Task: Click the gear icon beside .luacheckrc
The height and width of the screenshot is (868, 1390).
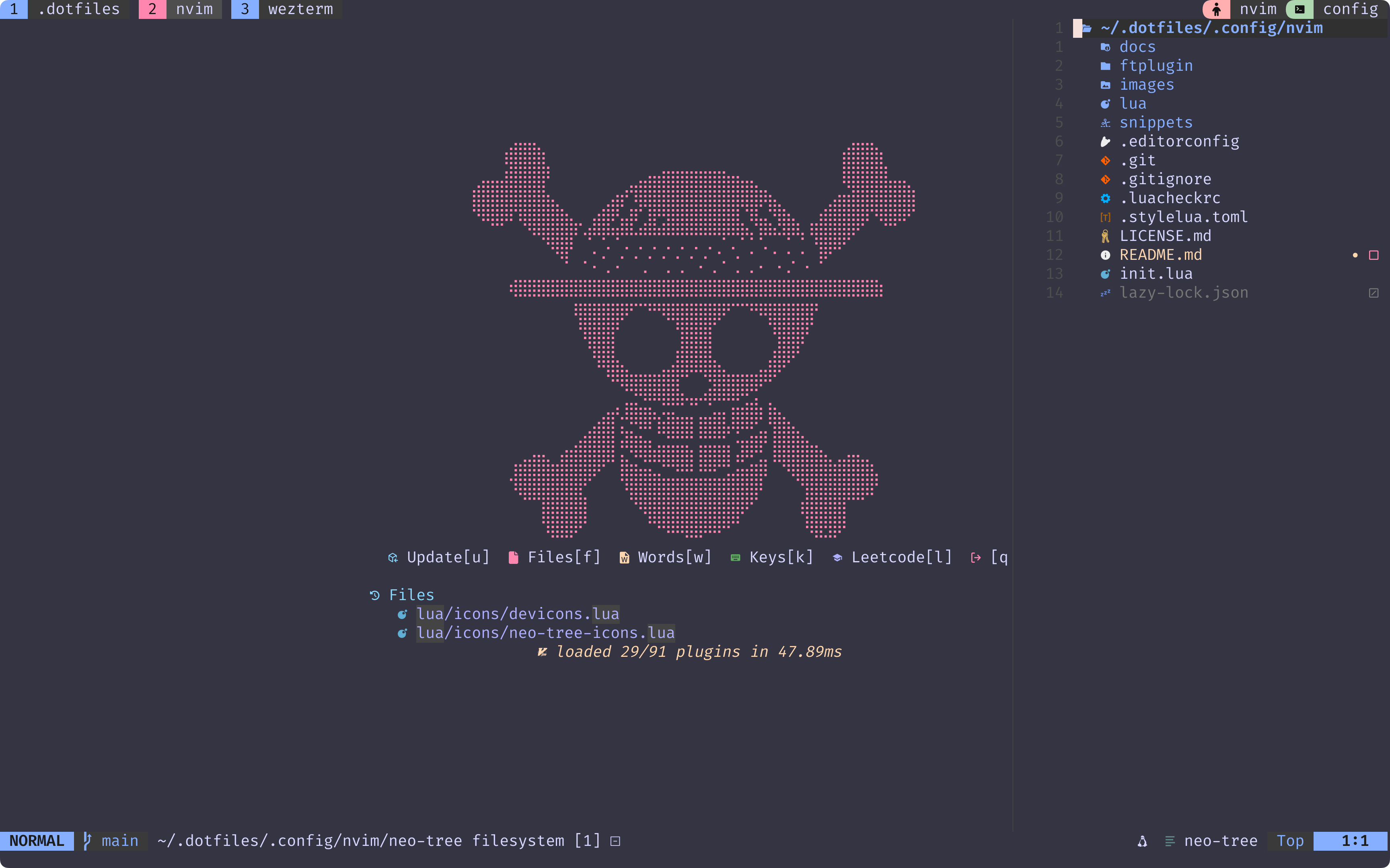Action: click(1105, 199)
